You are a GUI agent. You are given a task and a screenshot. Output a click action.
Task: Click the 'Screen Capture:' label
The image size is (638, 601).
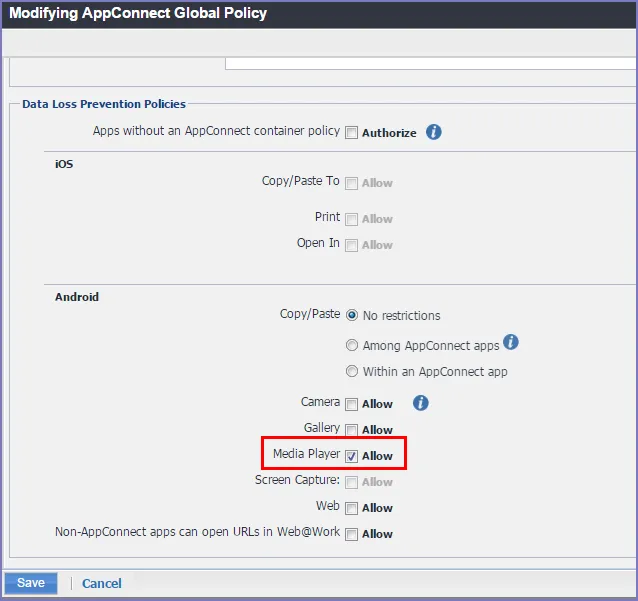click(297, 480)
